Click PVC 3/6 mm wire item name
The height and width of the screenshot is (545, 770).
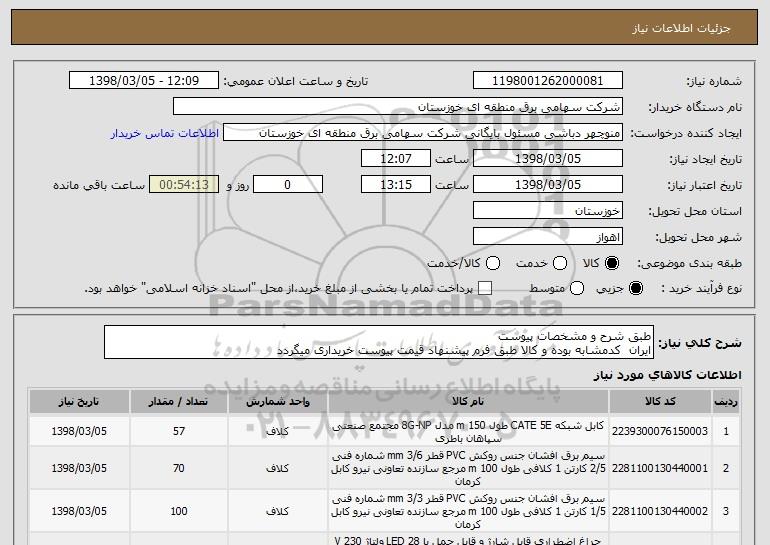pos(468,468)
